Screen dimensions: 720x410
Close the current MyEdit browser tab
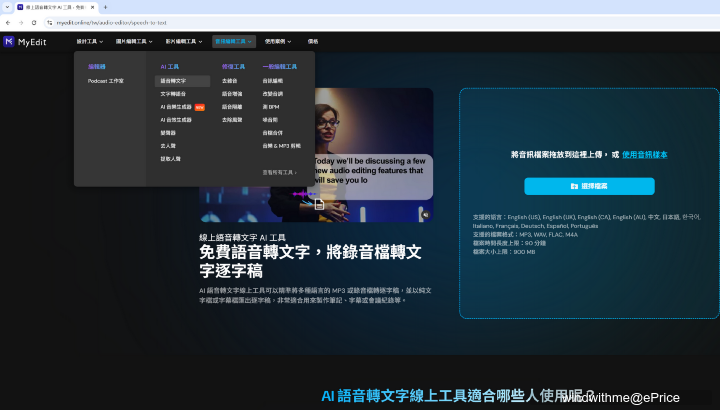point(93,7)
